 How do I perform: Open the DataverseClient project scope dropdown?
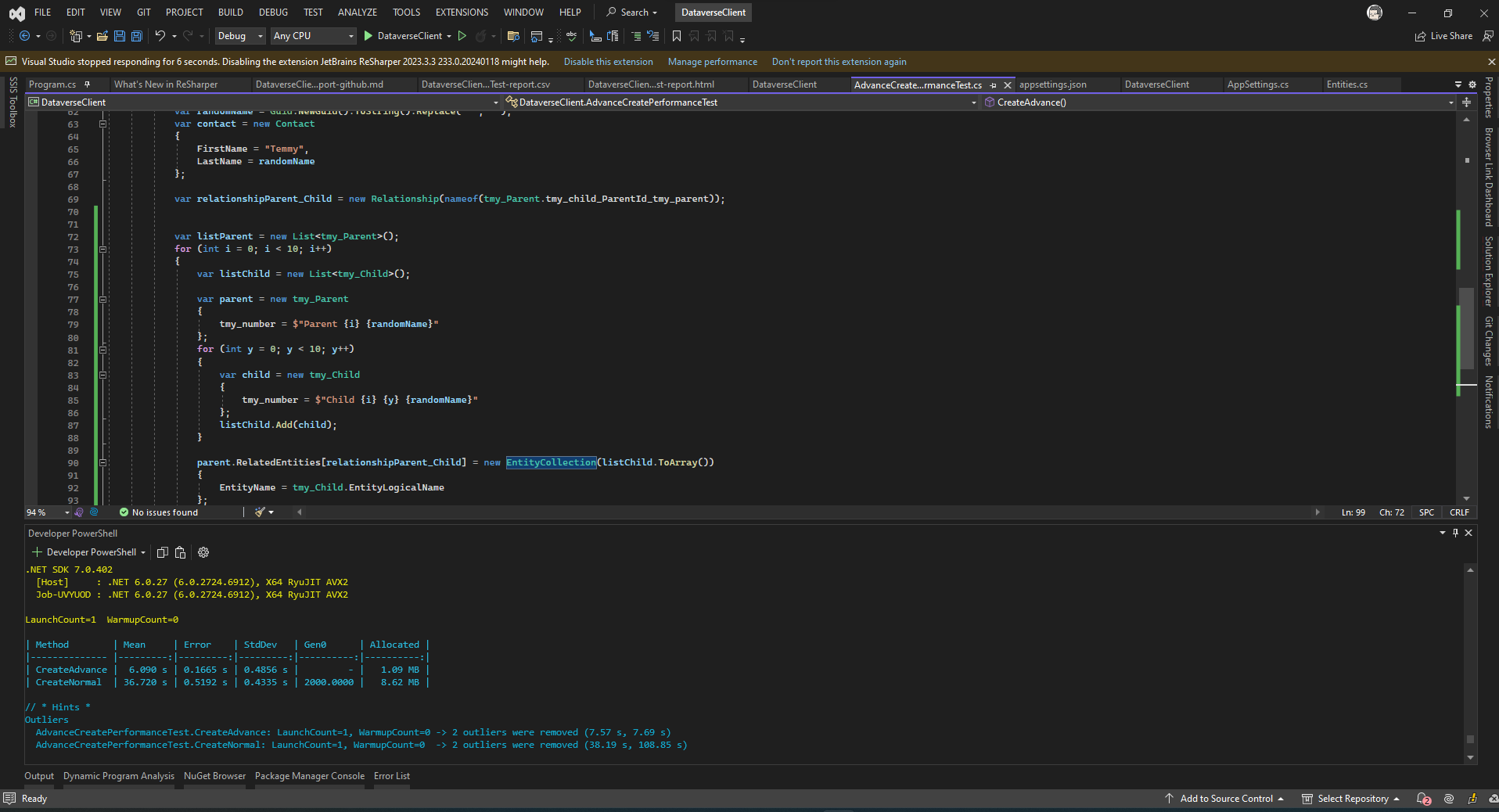[263, 102]
